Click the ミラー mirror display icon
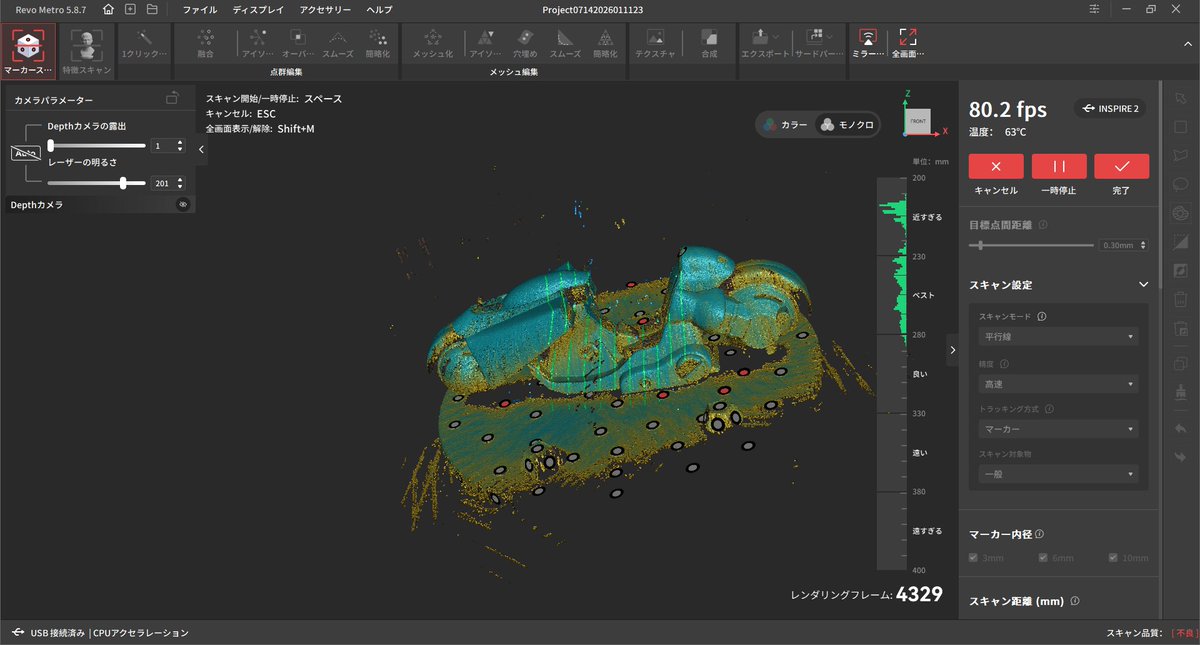The width and height of the screenshot is (1200, 645). 868,38
